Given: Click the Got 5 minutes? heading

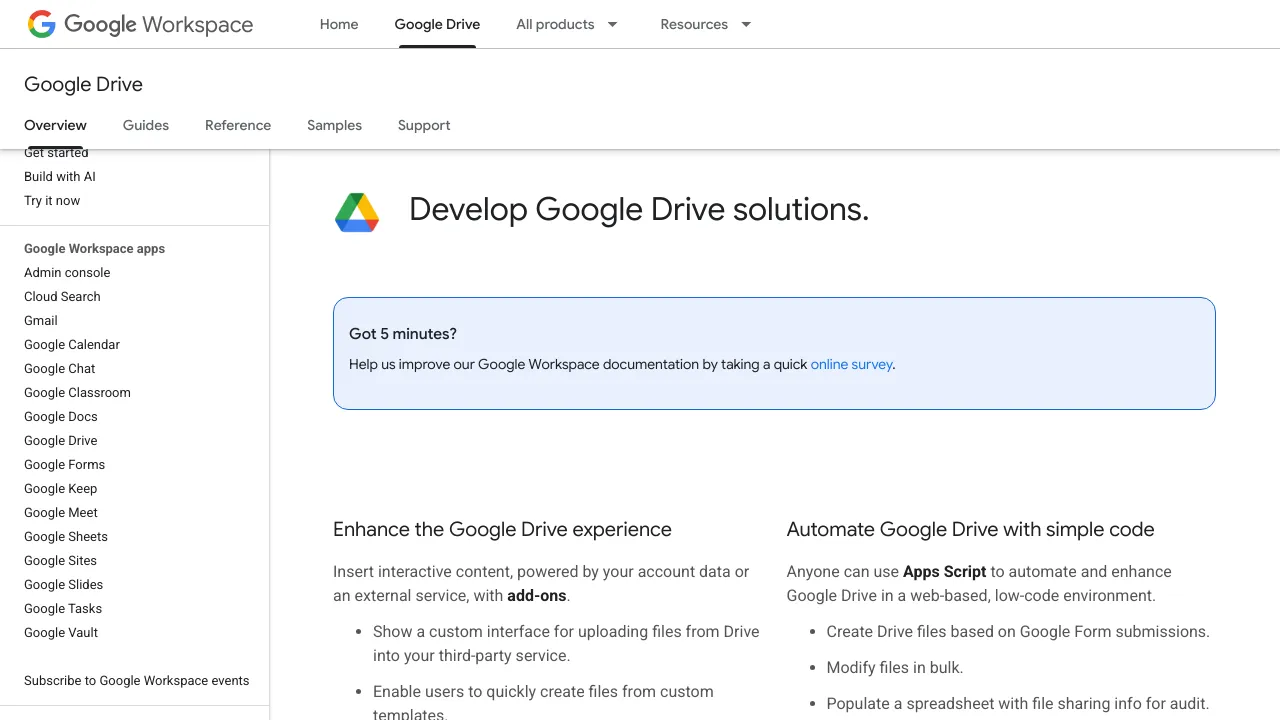Looking at the screenshot, I should coord(403,334).
